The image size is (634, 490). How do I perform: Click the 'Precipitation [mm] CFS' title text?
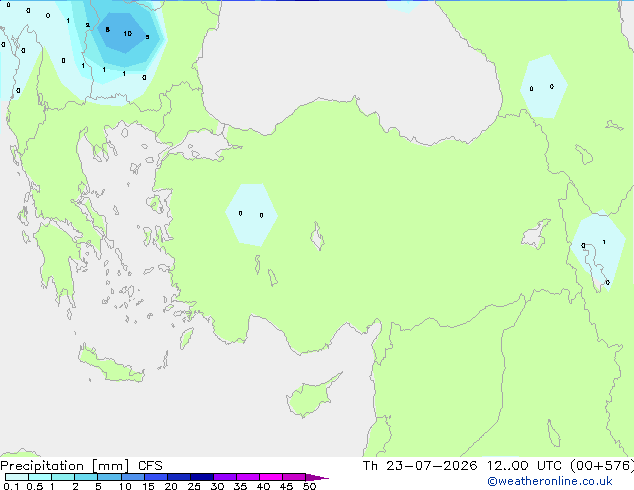81,466
